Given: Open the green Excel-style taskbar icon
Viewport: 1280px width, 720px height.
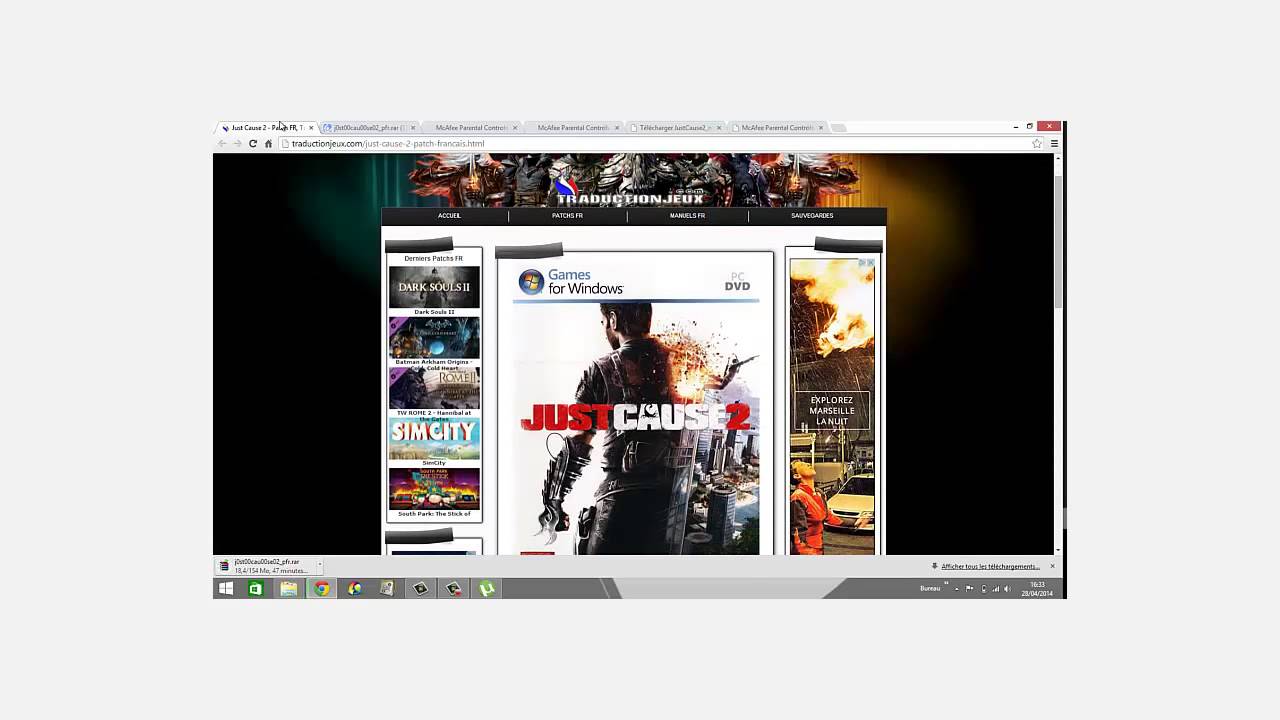Looking at the screenshot, I should point(256,589).
